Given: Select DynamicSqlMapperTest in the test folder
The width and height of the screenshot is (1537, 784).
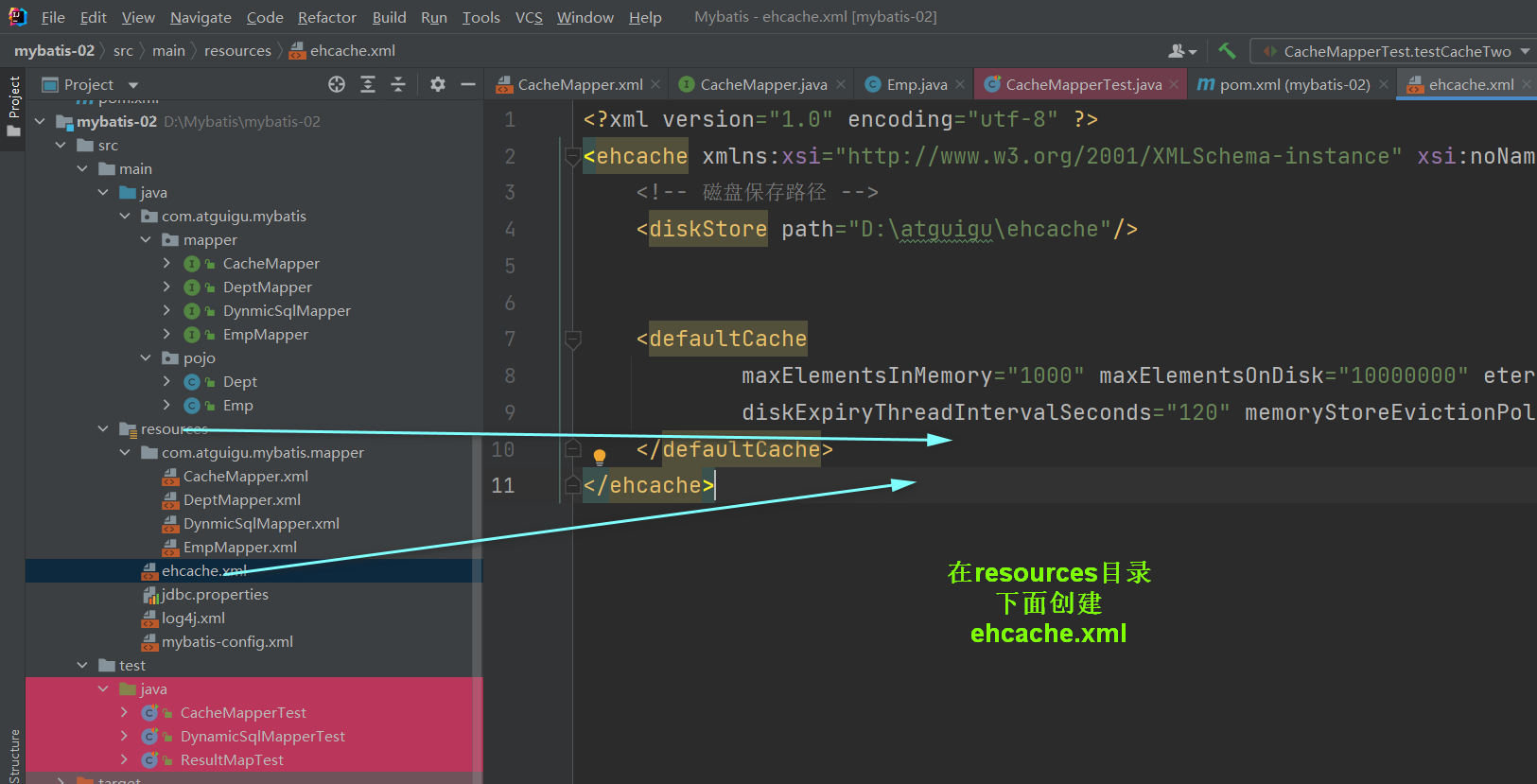Looking at the screenshot, I should coord(262,736).
